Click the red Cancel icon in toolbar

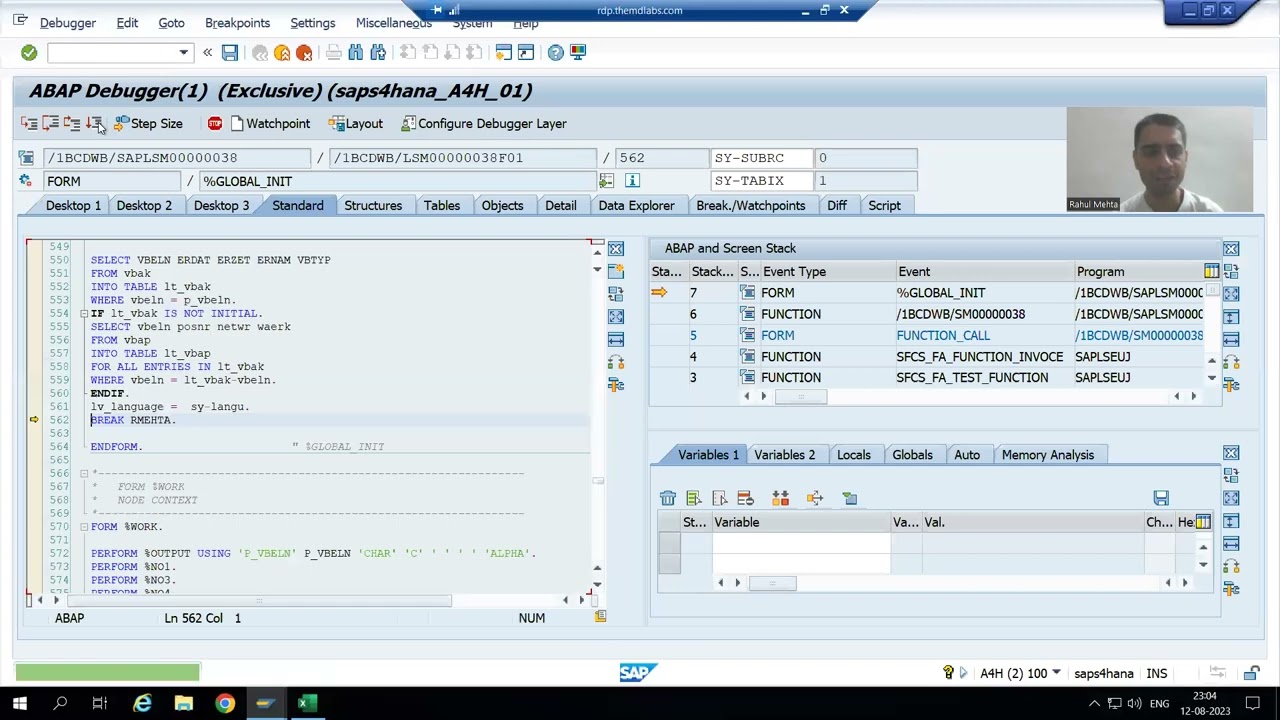304,52
